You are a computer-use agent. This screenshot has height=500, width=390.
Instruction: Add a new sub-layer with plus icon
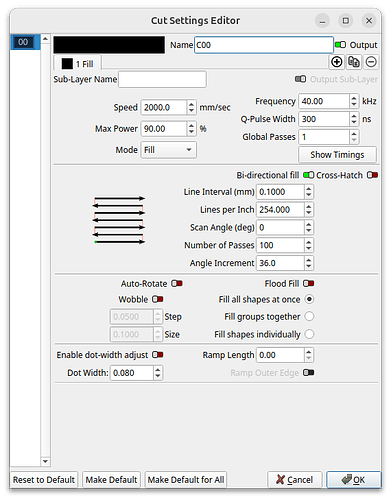click(x=336, y=62)
